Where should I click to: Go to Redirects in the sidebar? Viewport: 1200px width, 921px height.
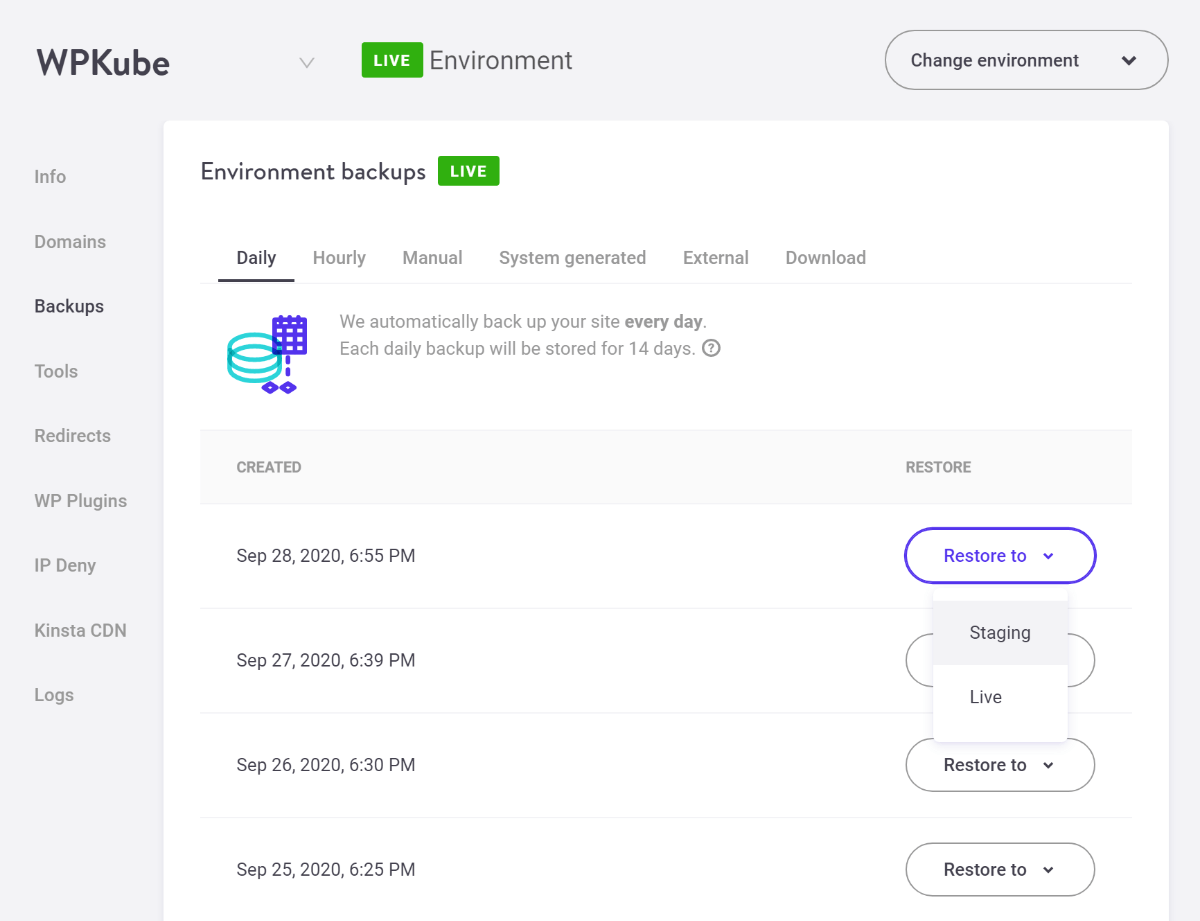click(x=72, y=436)
